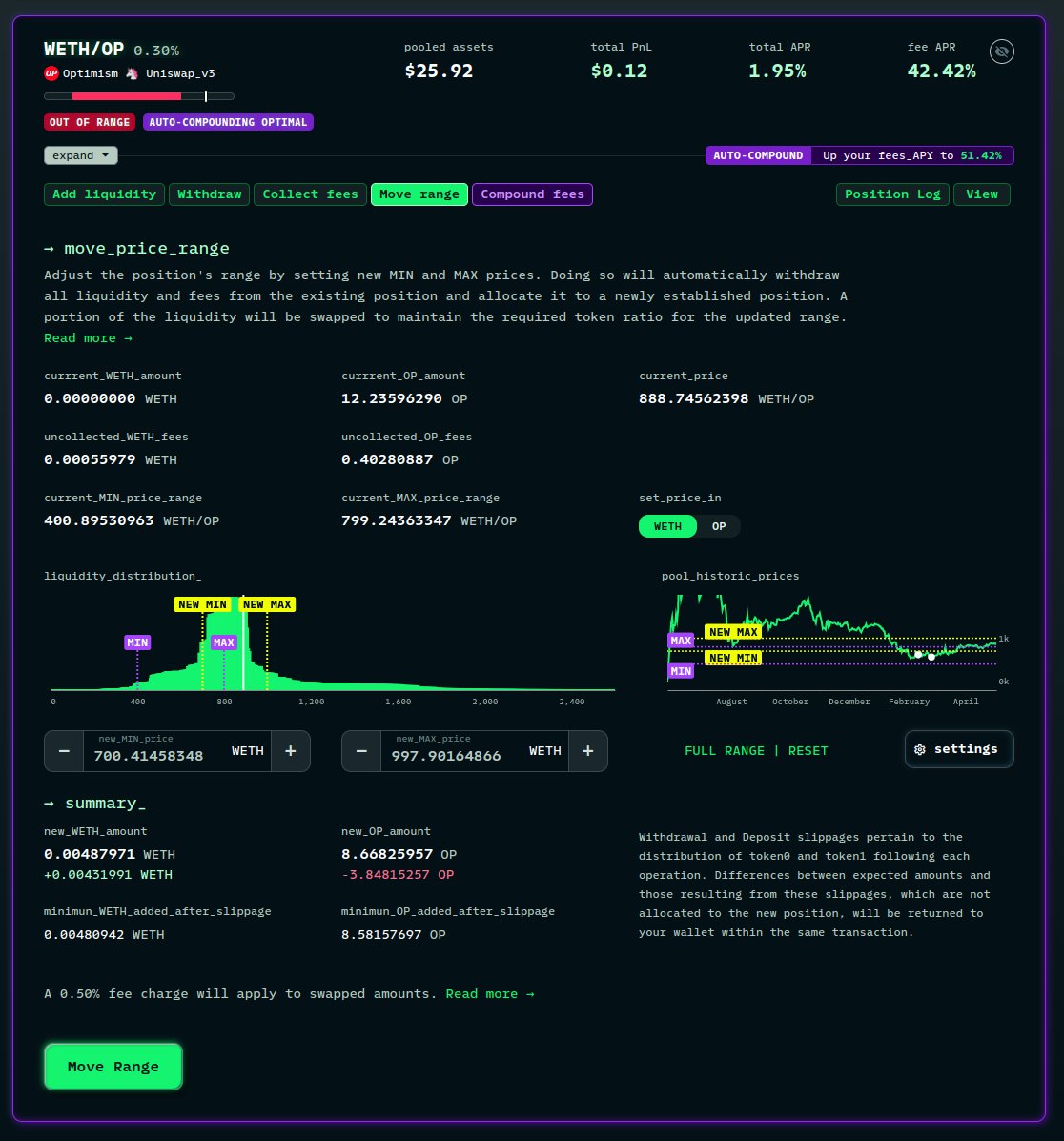Click pooled_assets value $25.92
The width and height of the screenshot is (1064, 1141).
(x=439, y=71)
